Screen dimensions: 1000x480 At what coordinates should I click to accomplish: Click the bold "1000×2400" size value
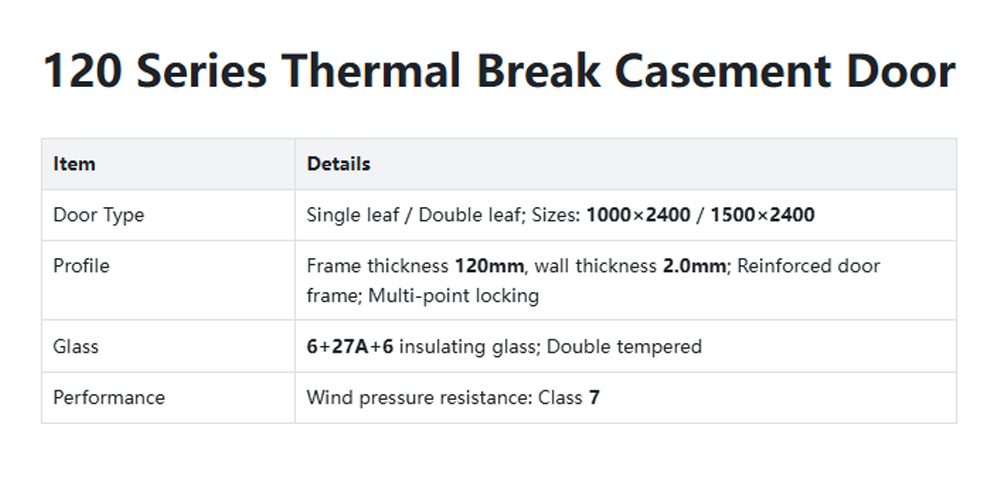[x=638, y=215]
